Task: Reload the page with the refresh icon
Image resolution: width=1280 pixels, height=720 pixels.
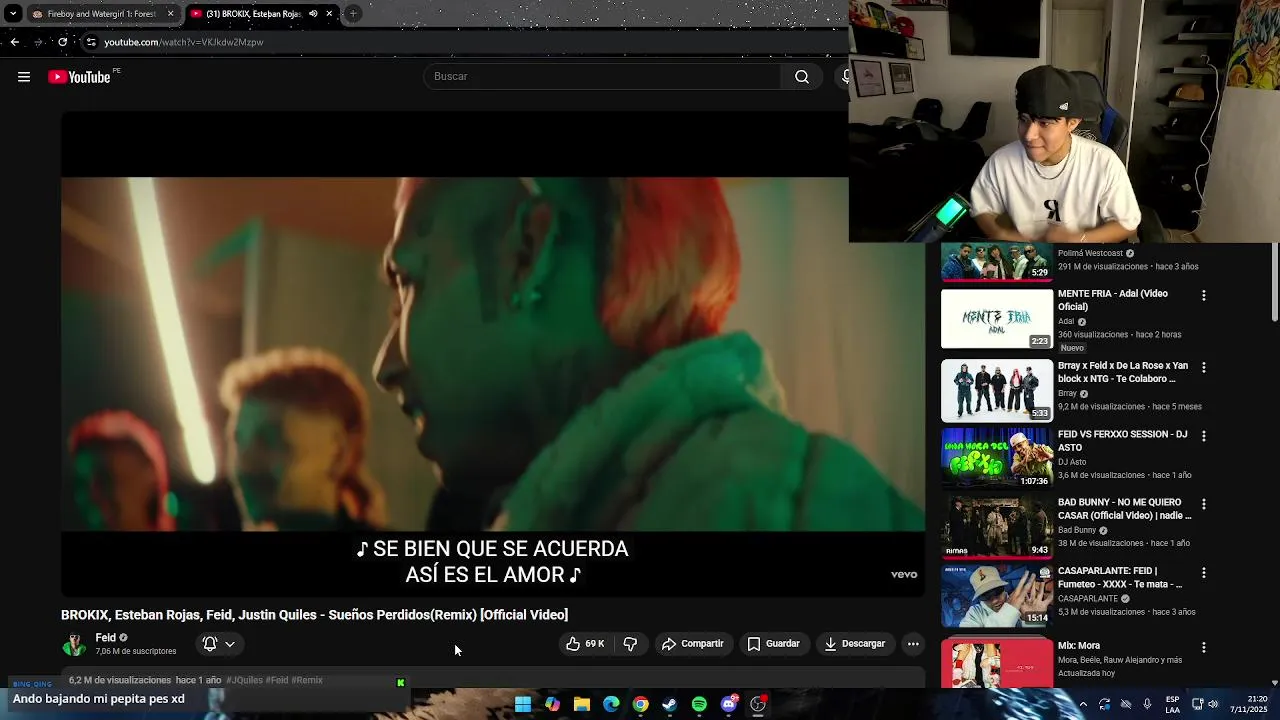Action: coord(62,42)
